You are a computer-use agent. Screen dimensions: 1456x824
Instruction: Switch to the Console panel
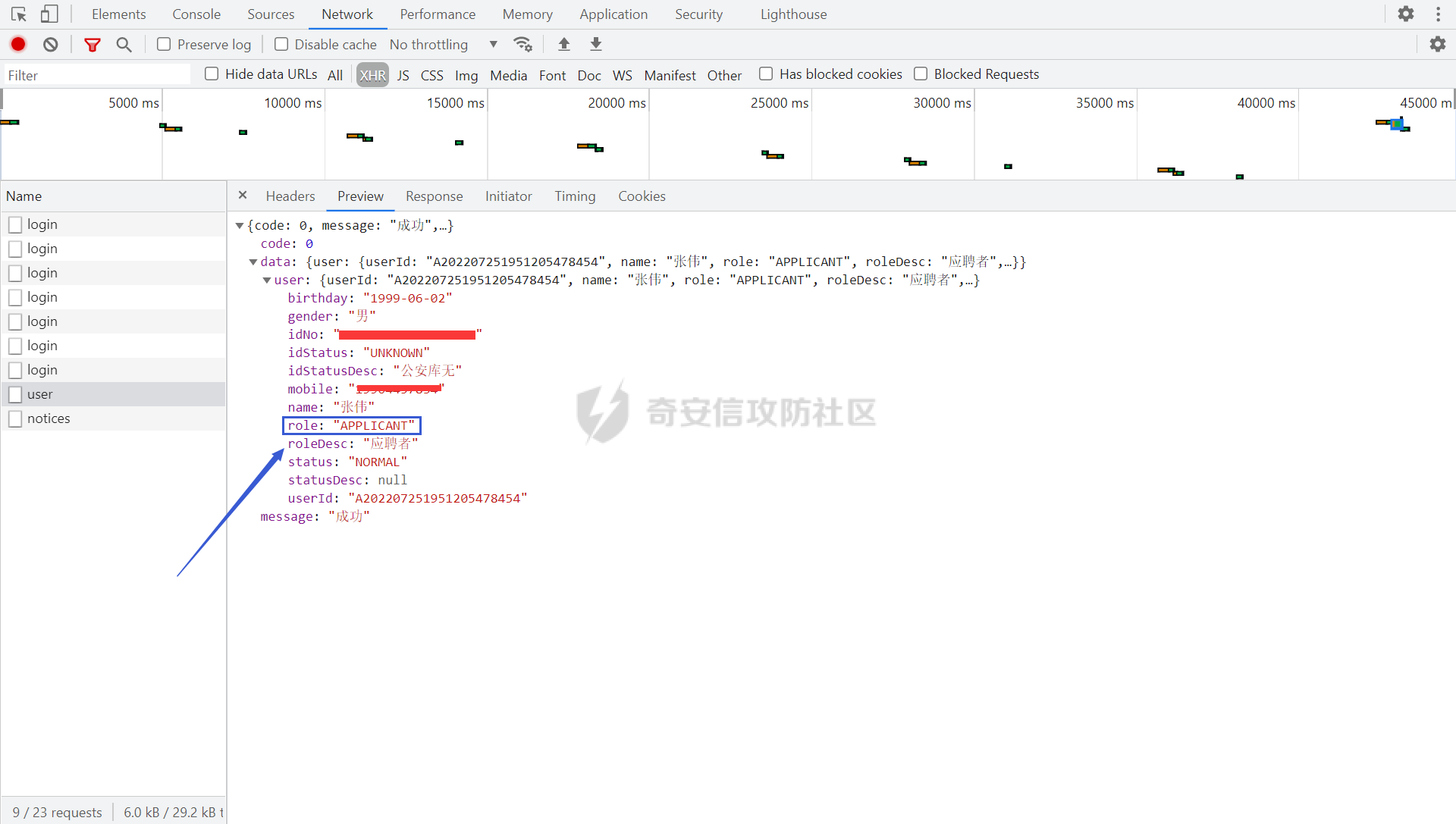196,14
